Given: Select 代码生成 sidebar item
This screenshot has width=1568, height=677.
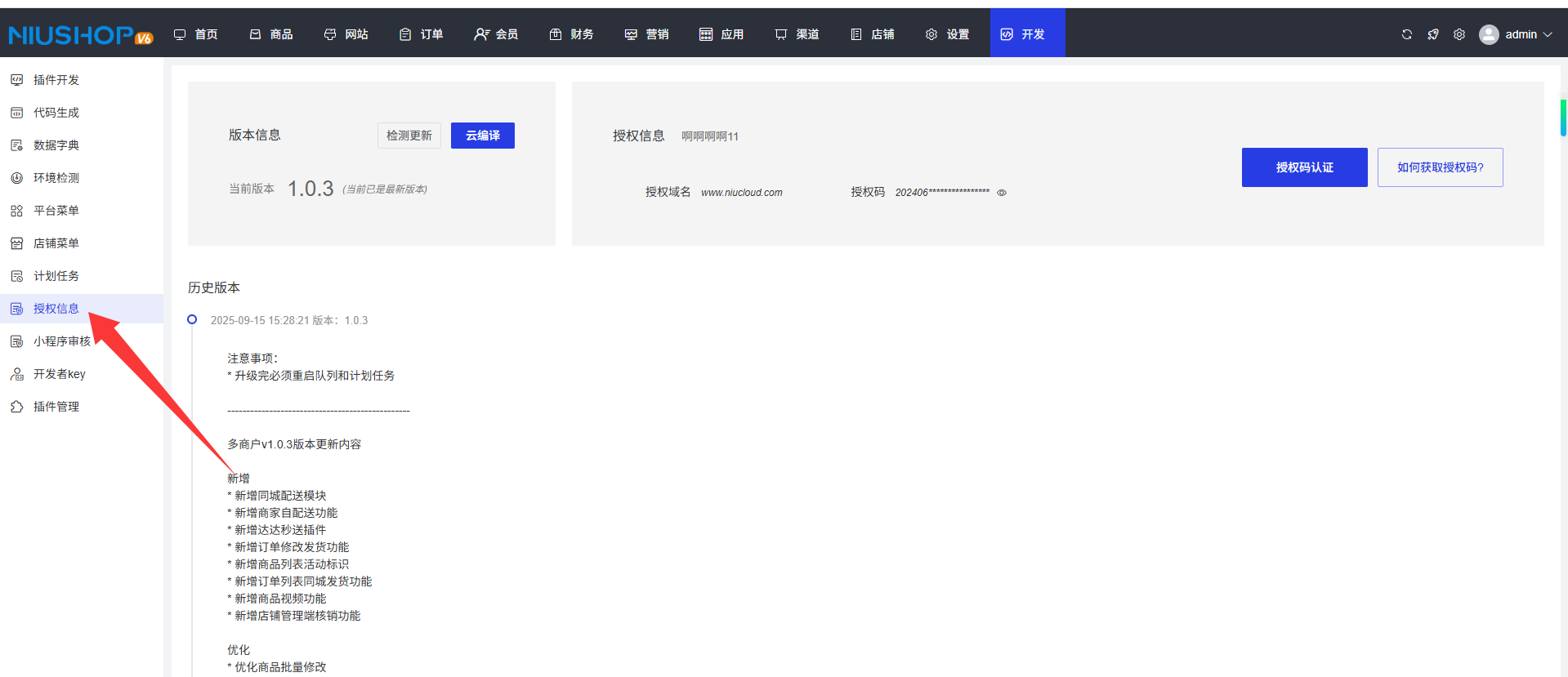Looking at the screenshot, I should [x=56, y=113].
